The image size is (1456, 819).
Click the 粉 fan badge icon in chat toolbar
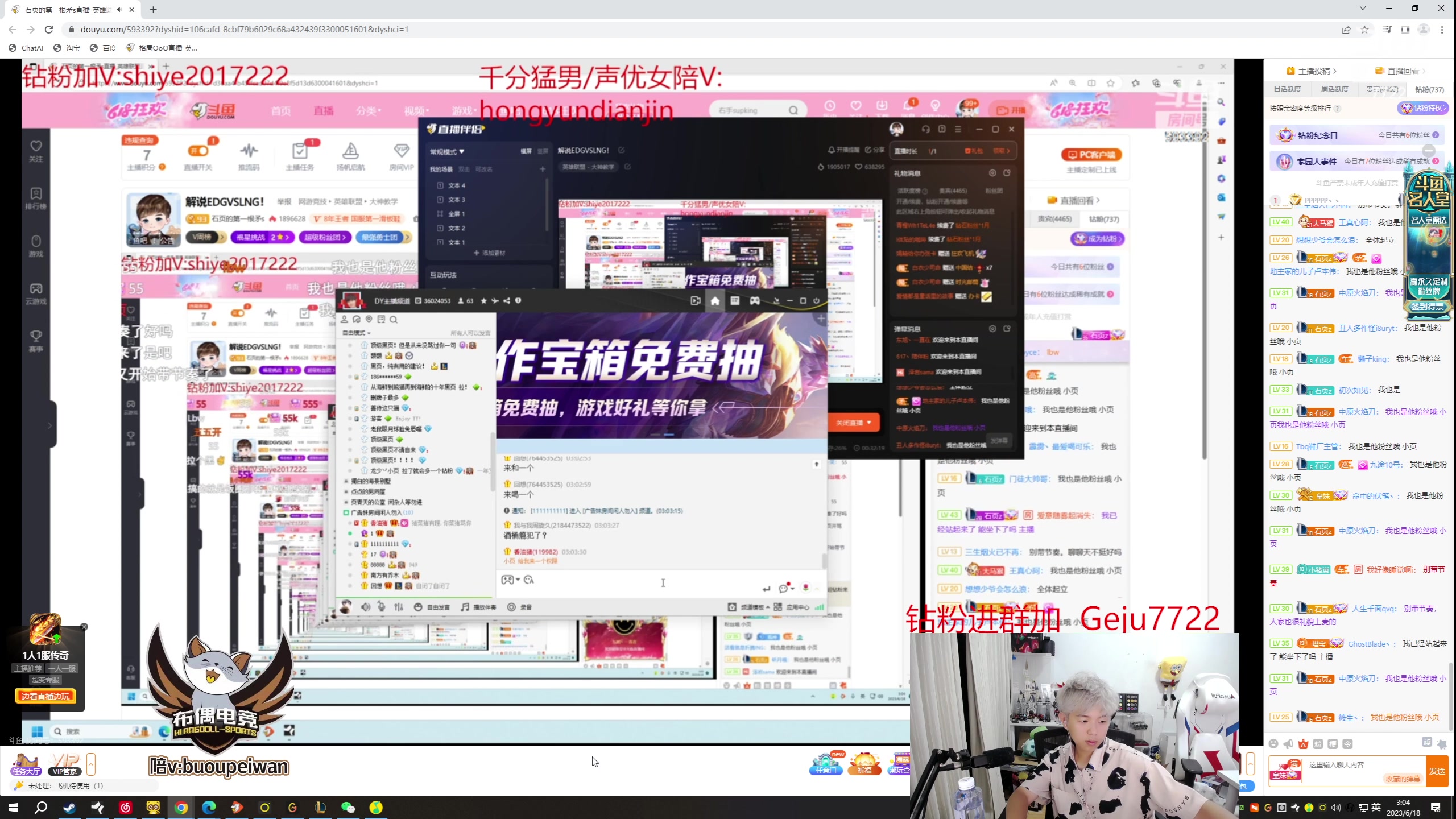1318,744
